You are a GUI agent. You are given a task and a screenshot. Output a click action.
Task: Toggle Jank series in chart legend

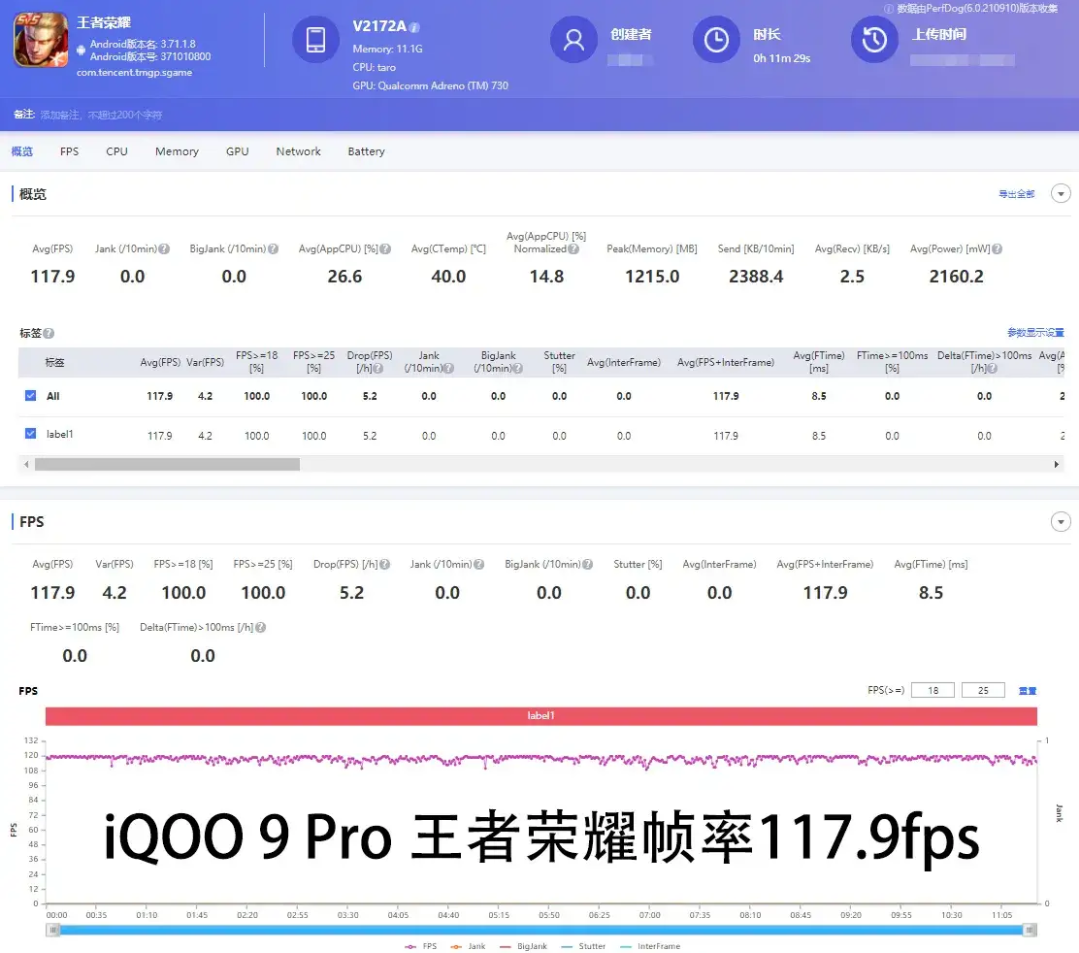pos(468,947)
